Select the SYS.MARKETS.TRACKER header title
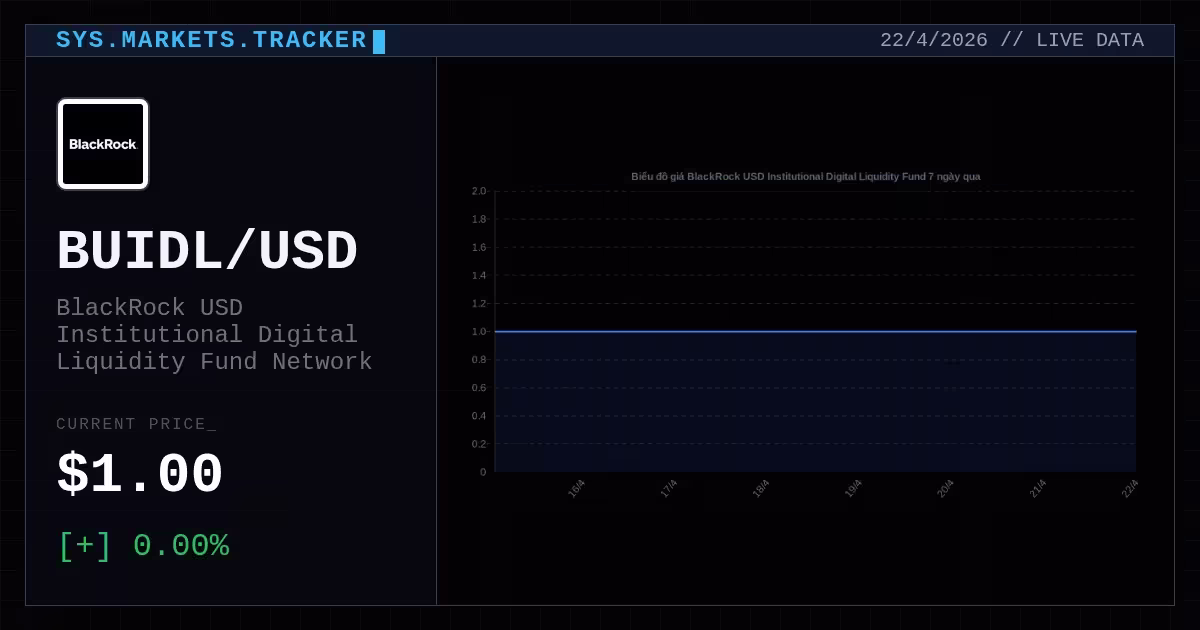Screen dimensions: 1200x630 click(211, 40)
